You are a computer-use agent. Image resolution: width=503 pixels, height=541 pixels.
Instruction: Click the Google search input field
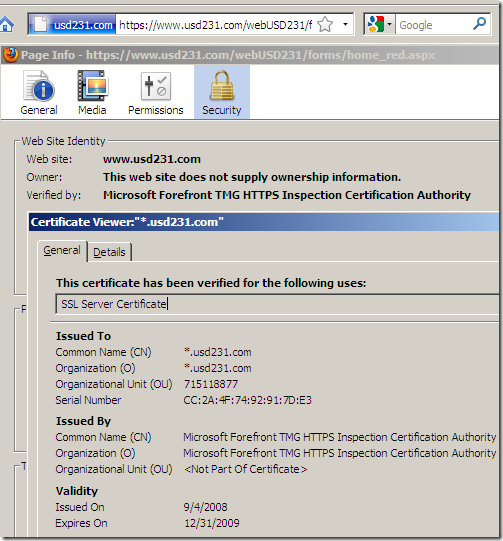[433, 25]
